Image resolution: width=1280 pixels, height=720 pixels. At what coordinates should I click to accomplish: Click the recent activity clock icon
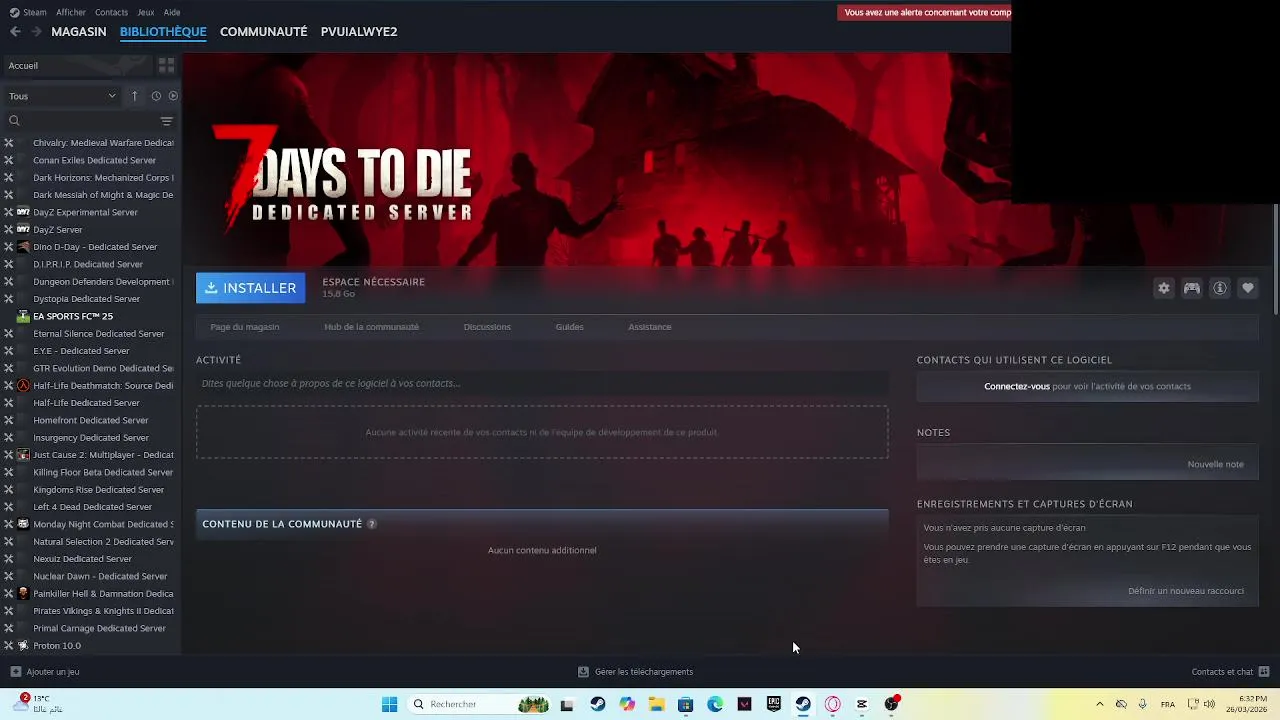156,96
